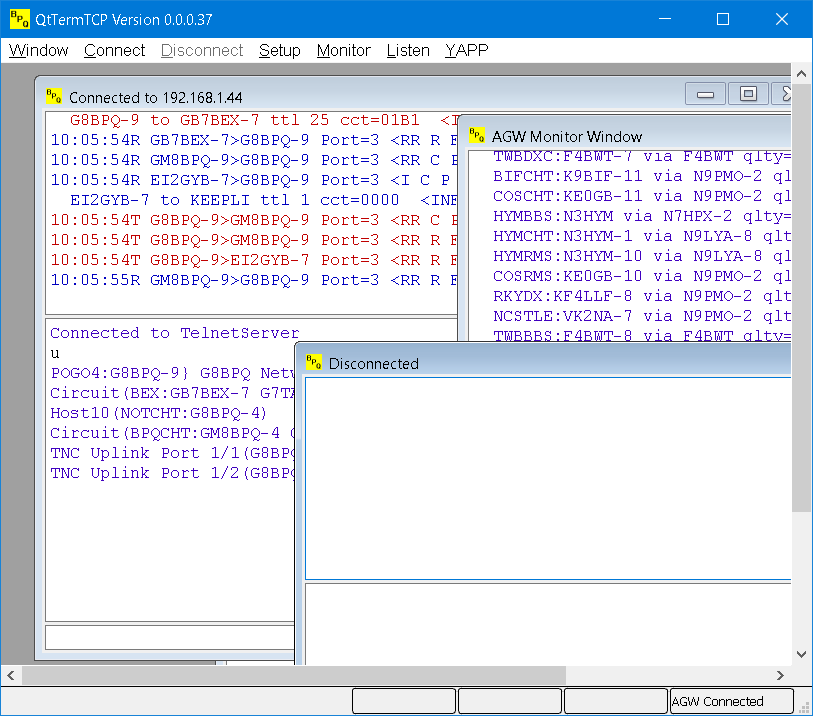Screen dimensions: 813x716
Task: Click the 'HYMBBS:N3HYM via N7HPX-2' entry
Action: [x=642, y=216]
